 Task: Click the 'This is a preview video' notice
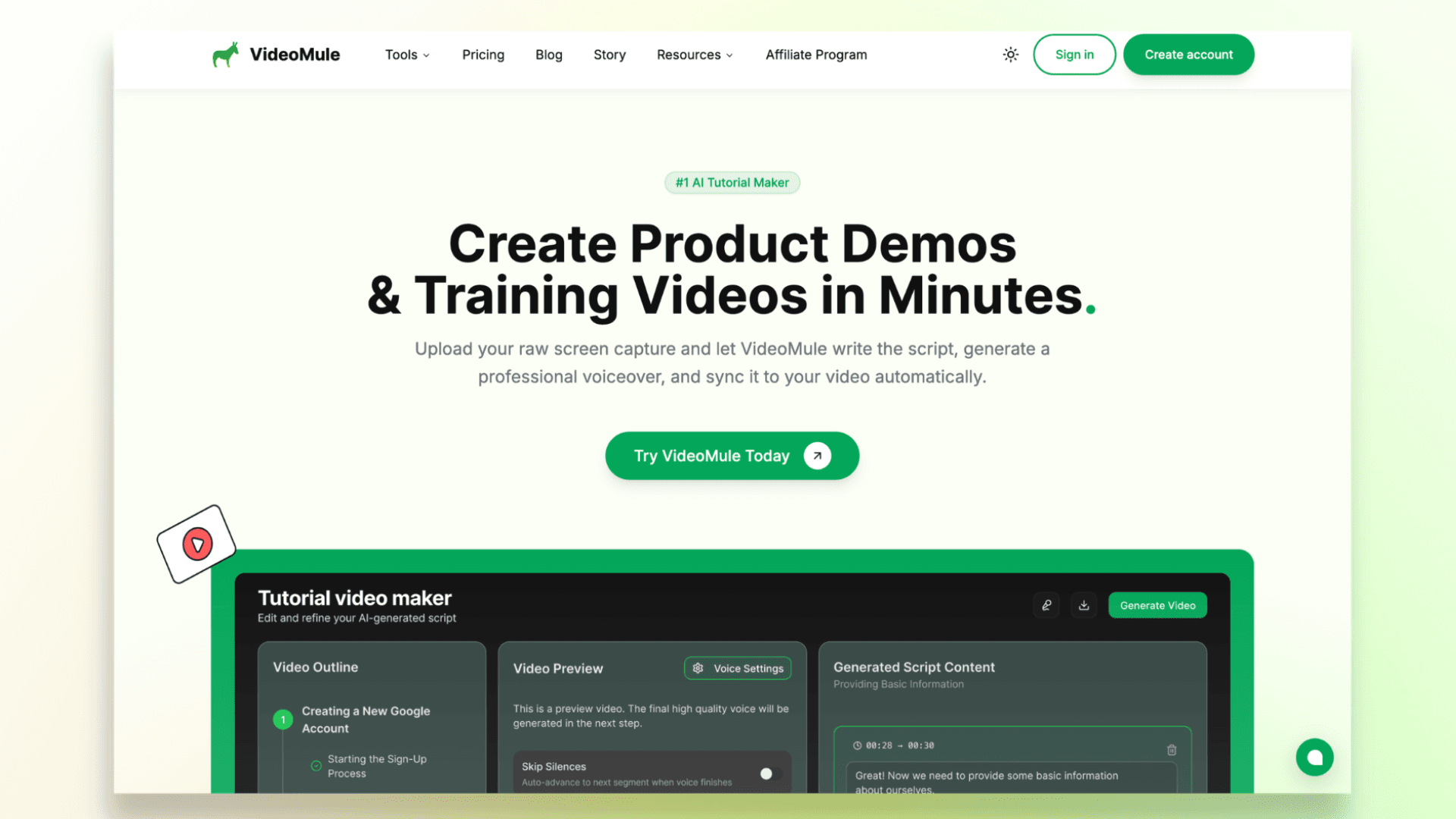point(651,716)
